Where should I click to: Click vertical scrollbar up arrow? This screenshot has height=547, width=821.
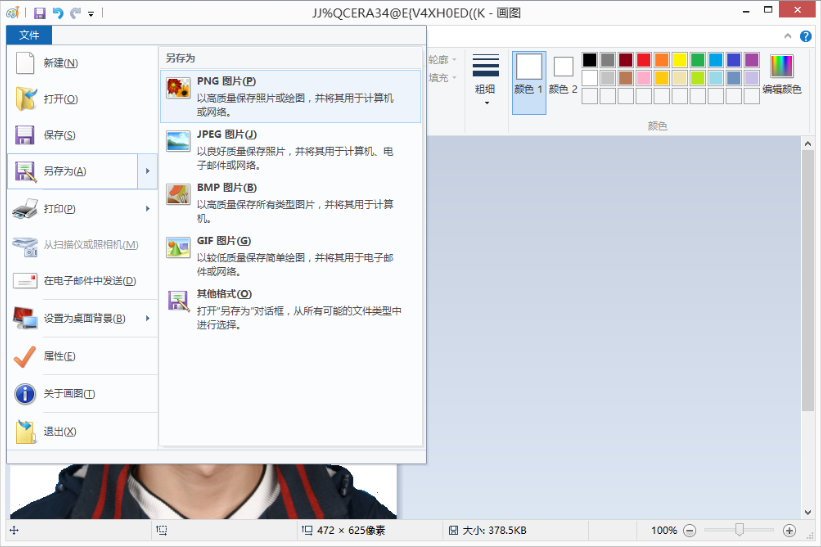808,143
